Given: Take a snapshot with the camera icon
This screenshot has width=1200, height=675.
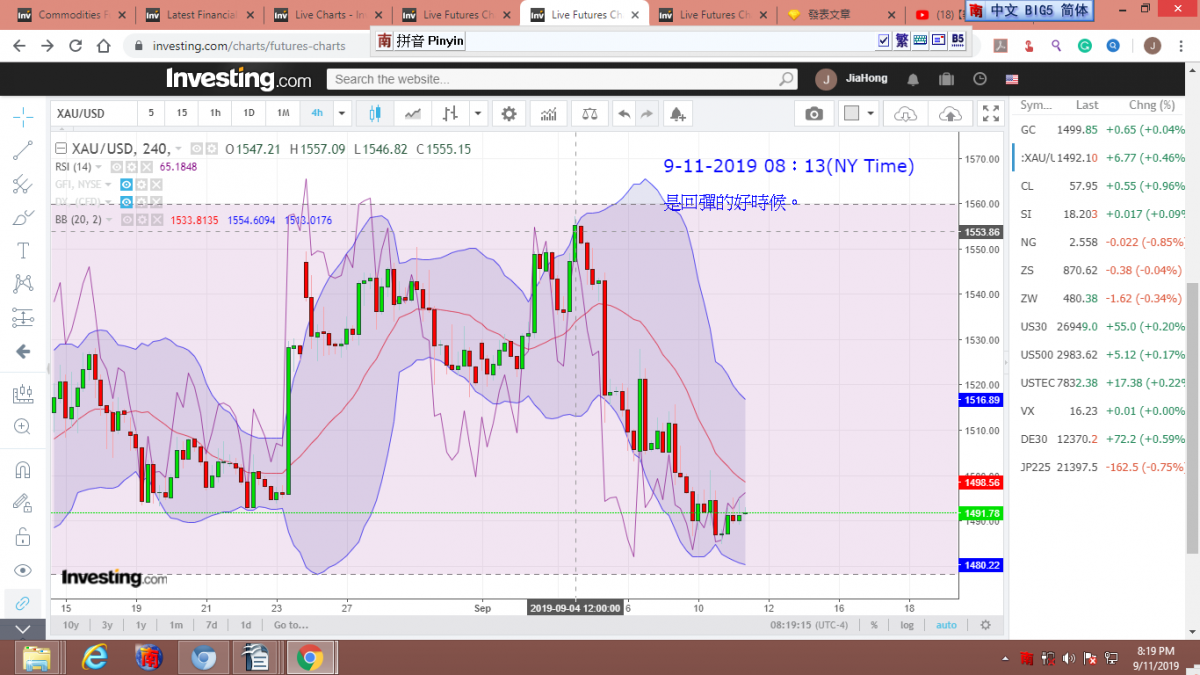Looking at the screenshot, I should 814,114.
